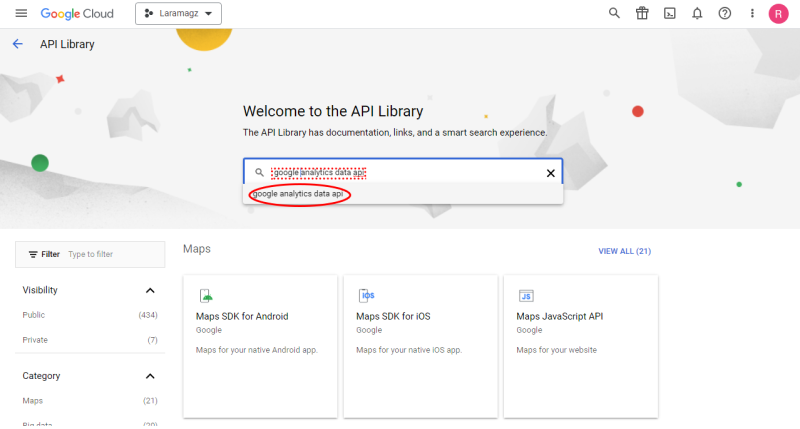This screenshot has height=429, width=800.
Task: Click Welcome to the API Library heading
Action: [x=333, y=111]
